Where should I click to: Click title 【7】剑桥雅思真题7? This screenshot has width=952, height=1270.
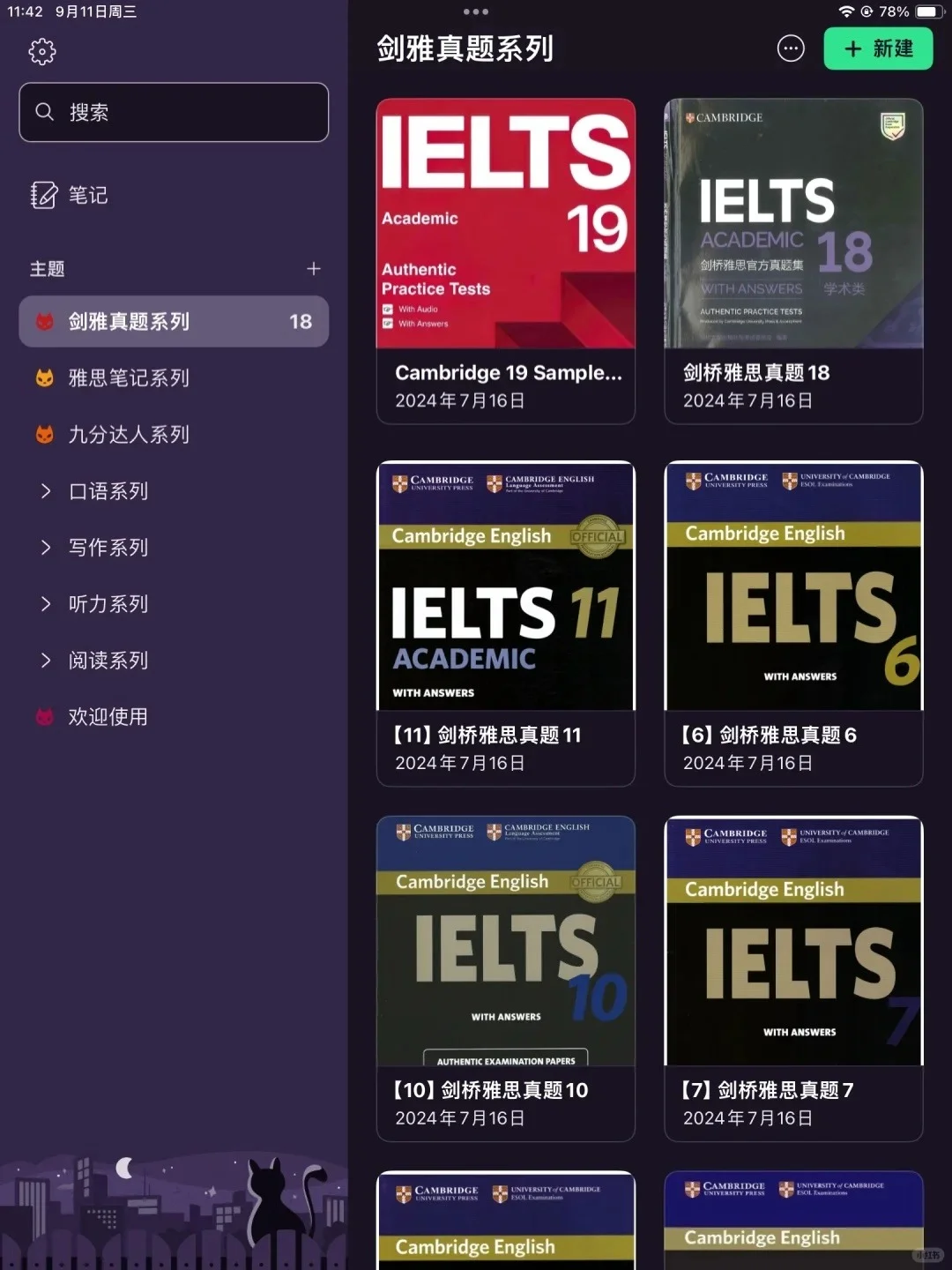click(766, 1091)
